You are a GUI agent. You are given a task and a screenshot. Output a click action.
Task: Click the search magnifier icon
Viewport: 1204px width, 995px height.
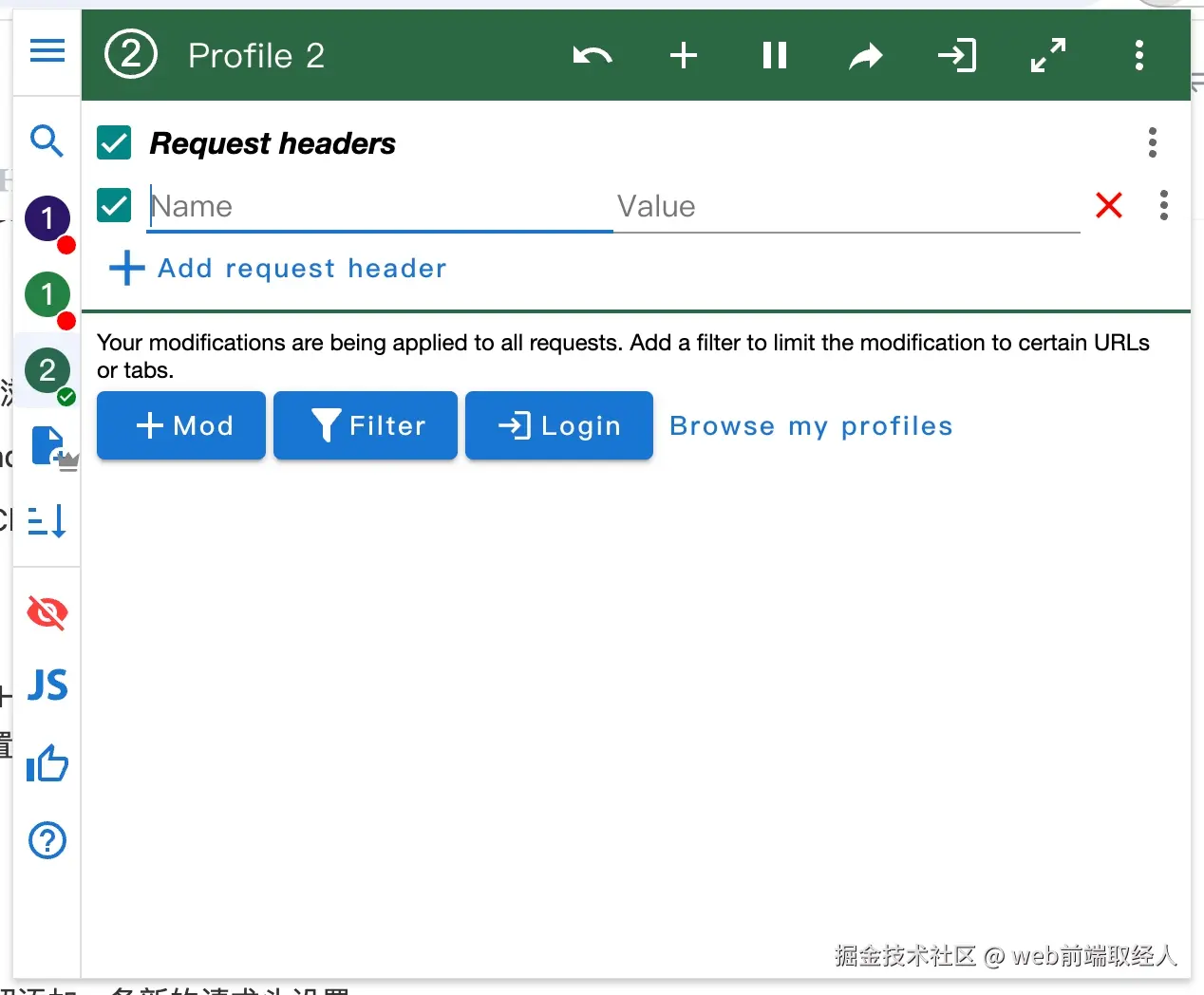47,141
